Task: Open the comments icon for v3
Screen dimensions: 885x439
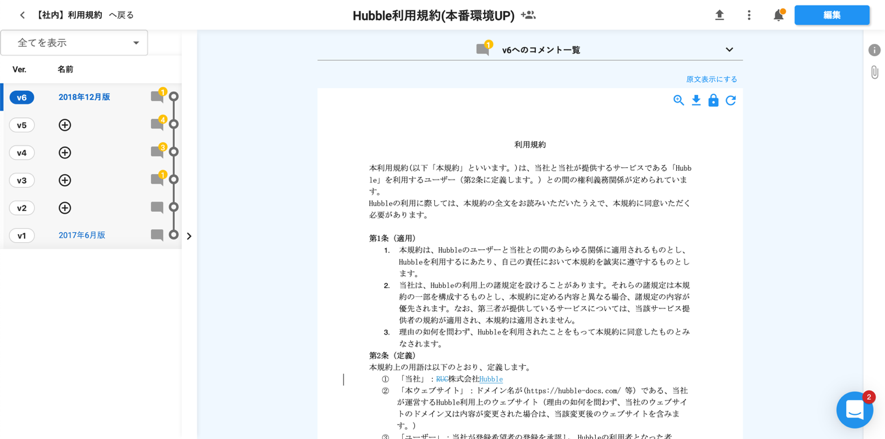Action: point(157,180)
